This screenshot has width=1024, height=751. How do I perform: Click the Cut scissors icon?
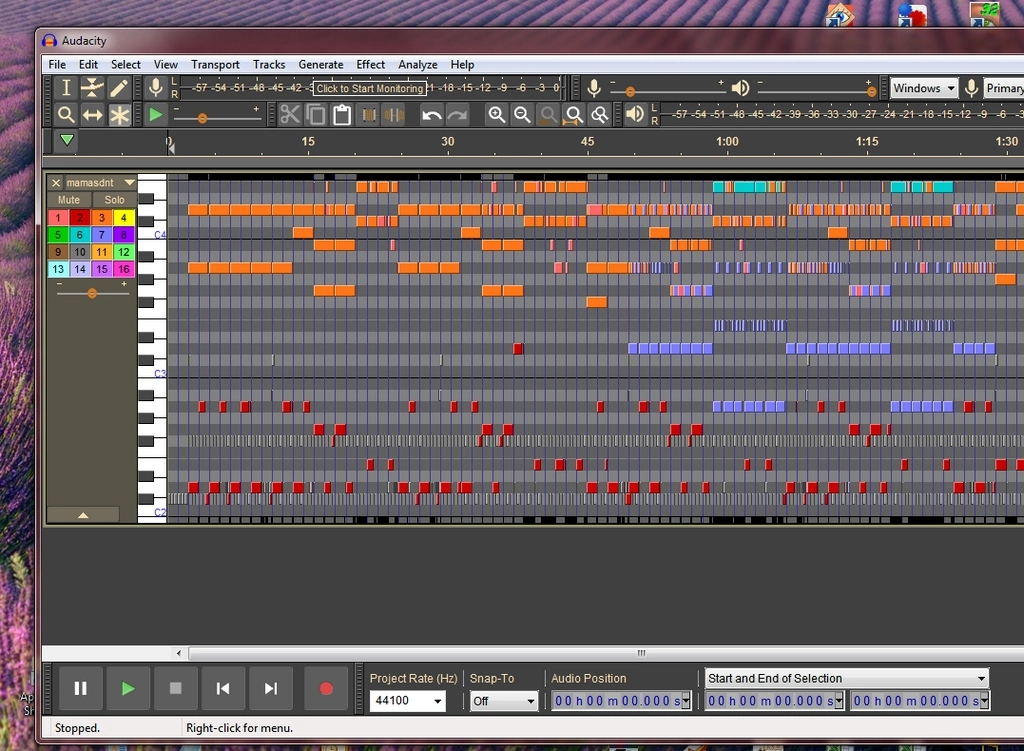click(x=290, y=115)
